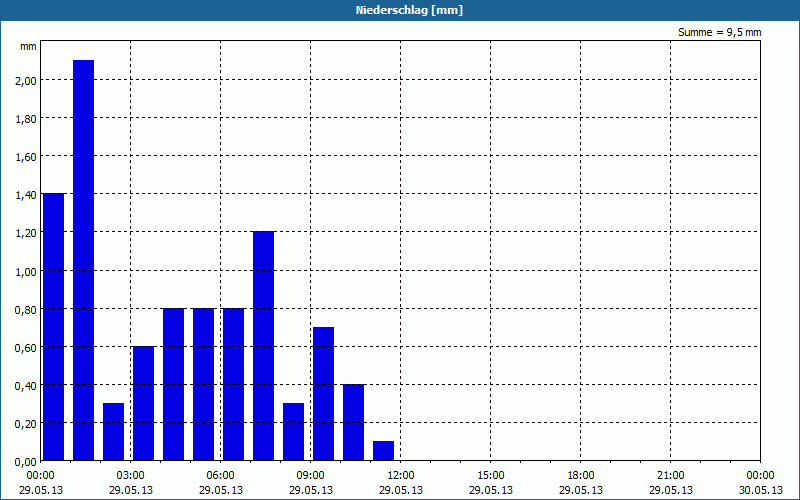Click the 0,30 bar just before 09:00

(293, 432)
